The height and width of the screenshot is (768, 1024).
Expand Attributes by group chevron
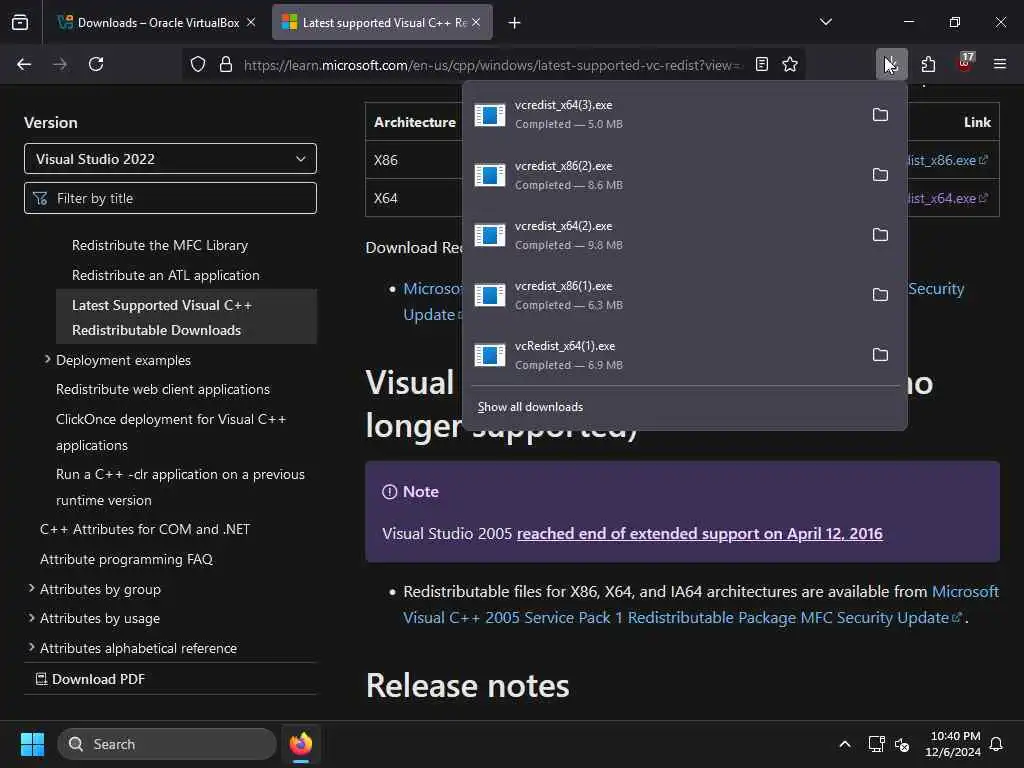click(x=31, y=588)
